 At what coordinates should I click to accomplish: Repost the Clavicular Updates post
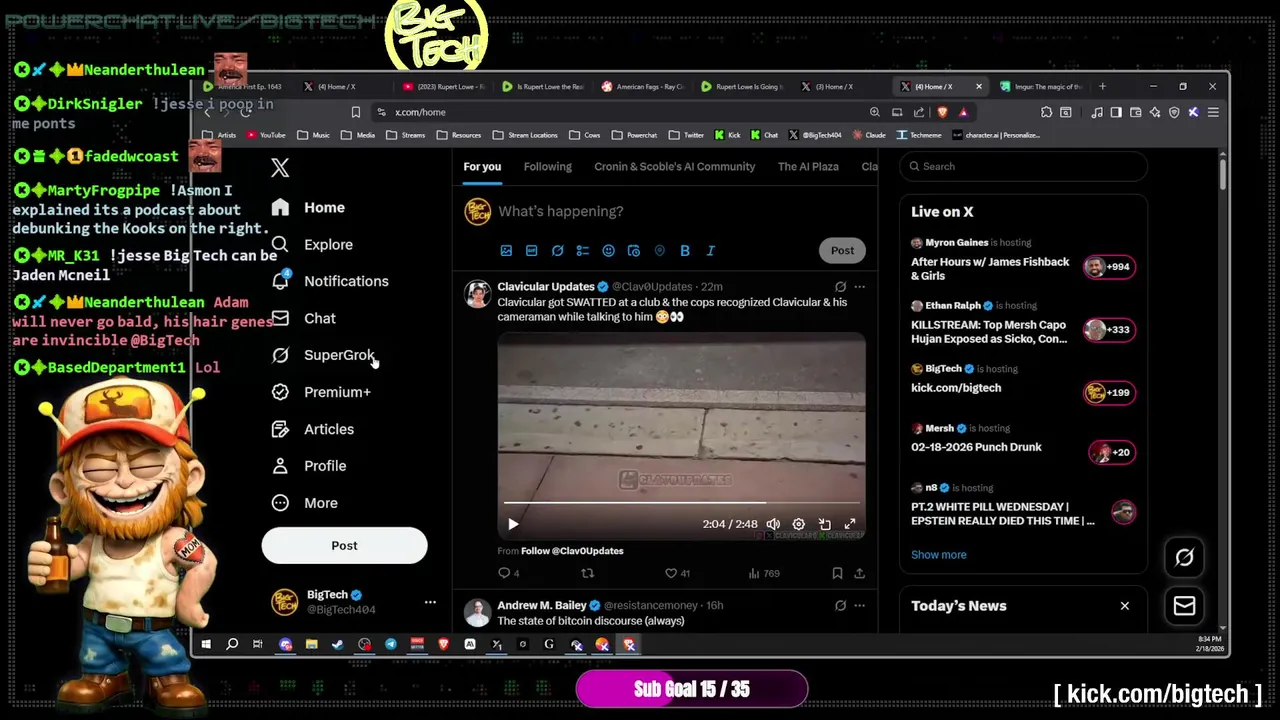coord(588,573)
